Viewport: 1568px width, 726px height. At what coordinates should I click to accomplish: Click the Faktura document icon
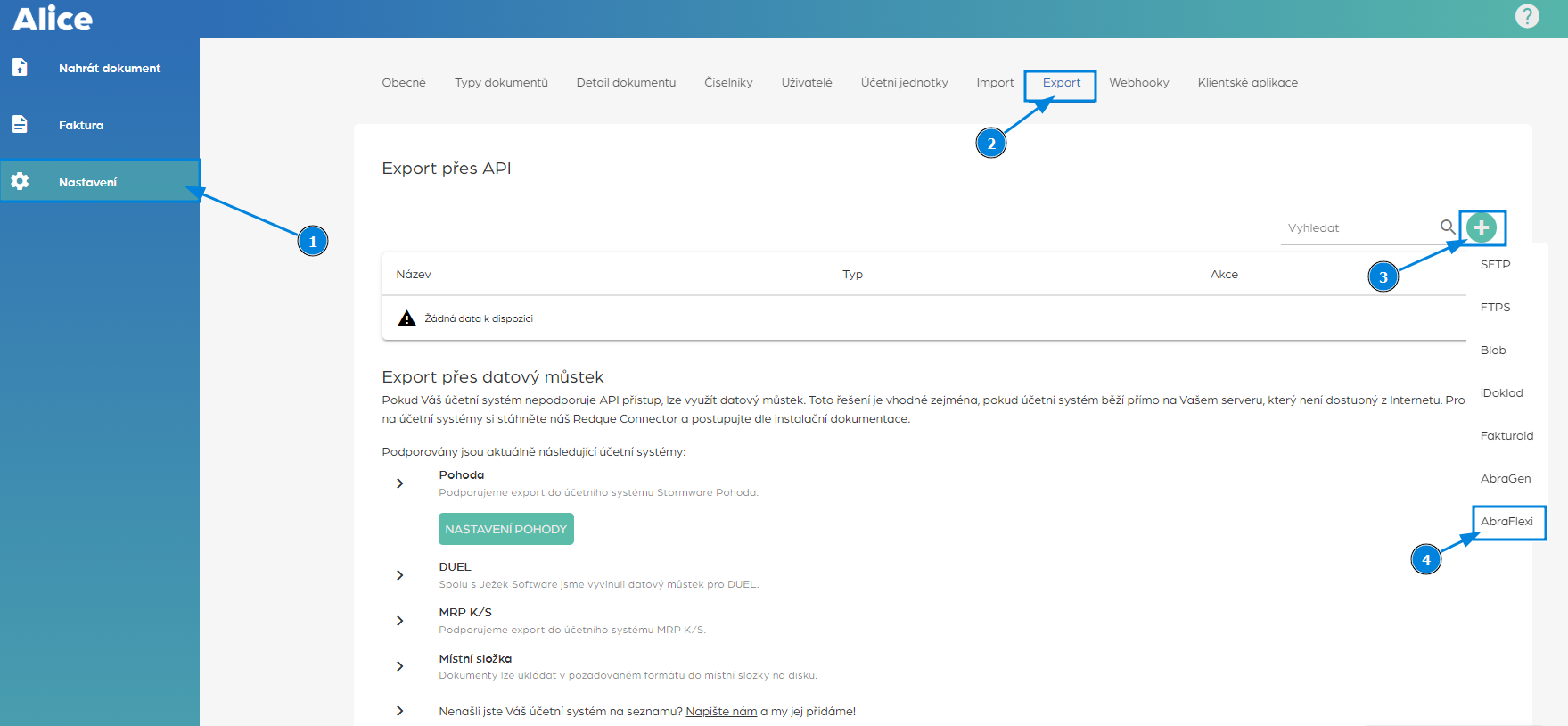[x=20, y=124]
